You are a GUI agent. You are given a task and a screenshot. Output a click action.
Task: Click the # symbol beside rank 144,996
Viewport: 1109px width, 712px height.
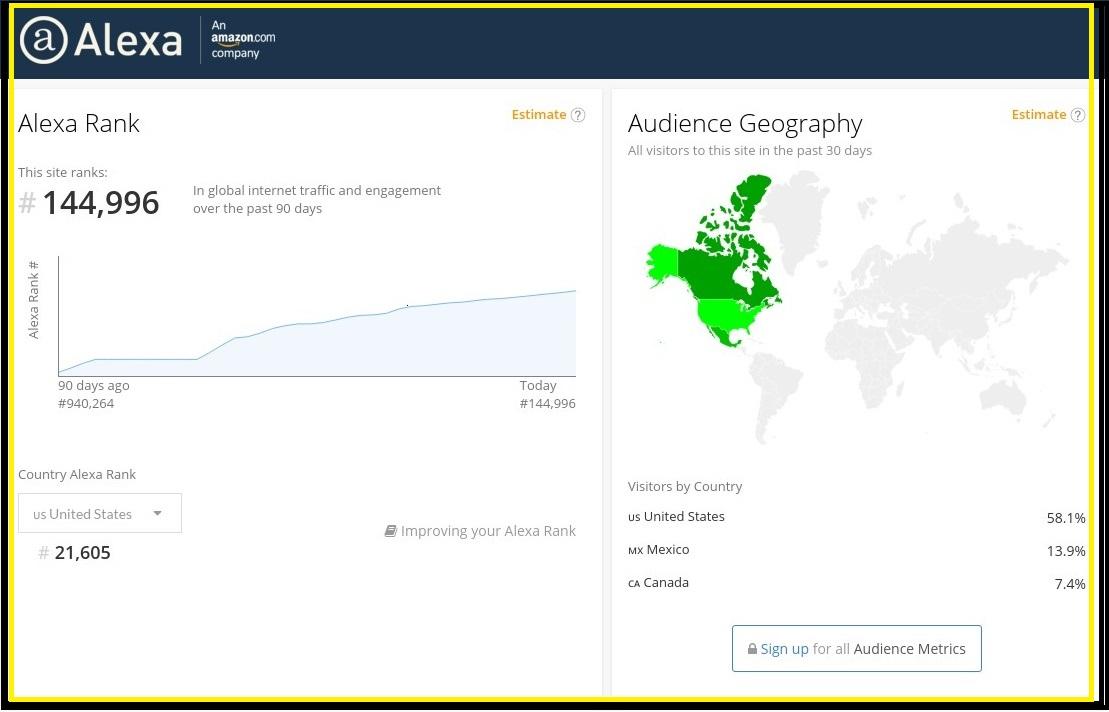27,202
